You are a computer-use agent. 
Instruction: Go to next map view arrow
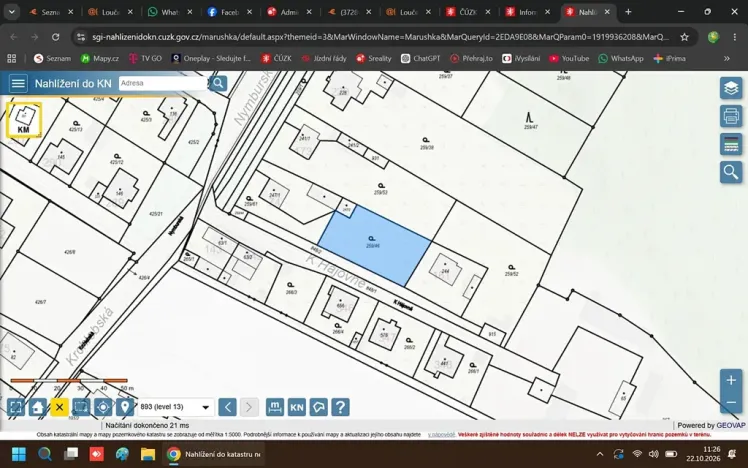pyautogui.click(x=249, y=407)
